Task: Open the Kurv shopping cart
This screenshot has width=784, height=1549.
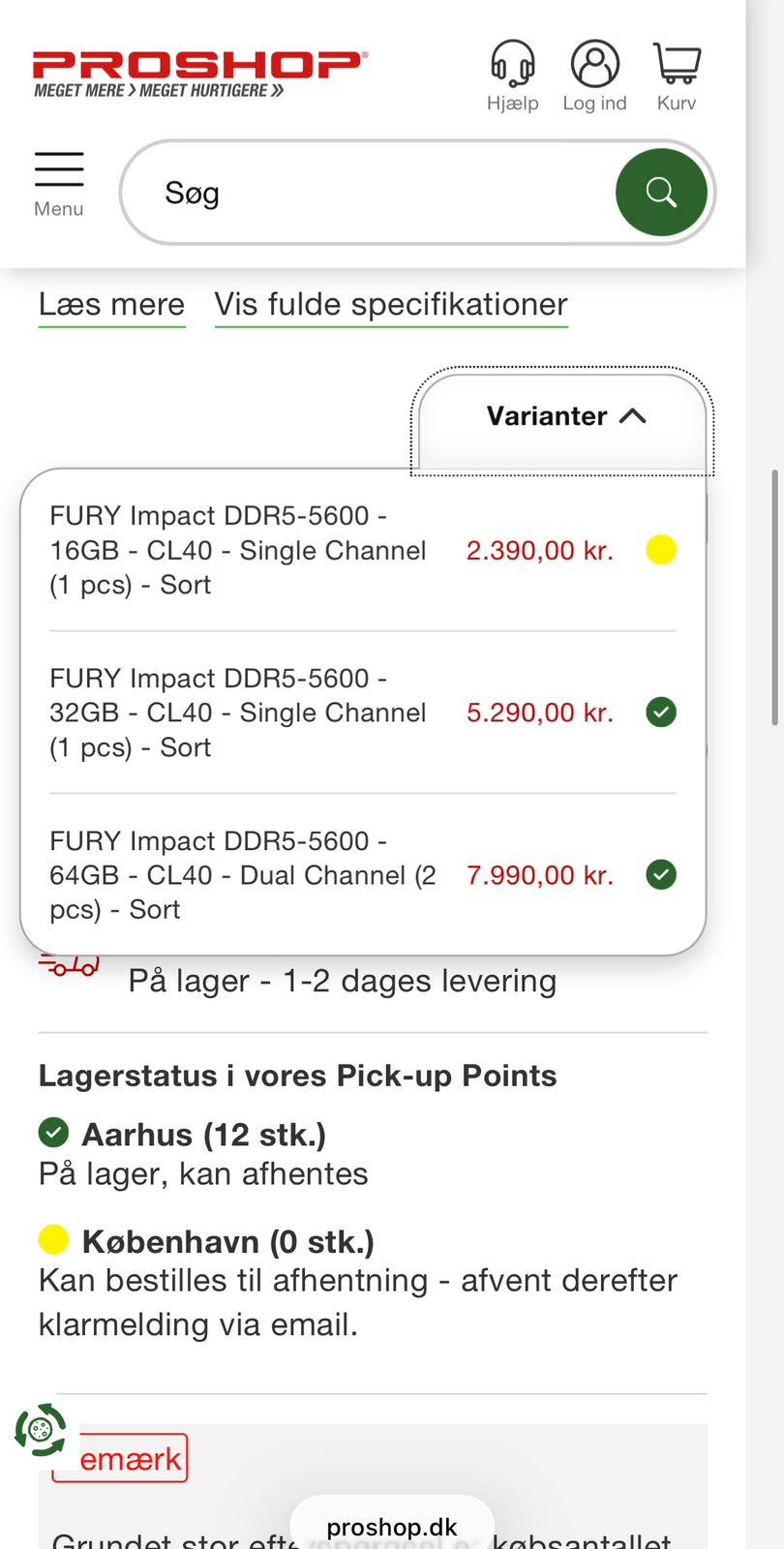Action: [x=677, y=66]
